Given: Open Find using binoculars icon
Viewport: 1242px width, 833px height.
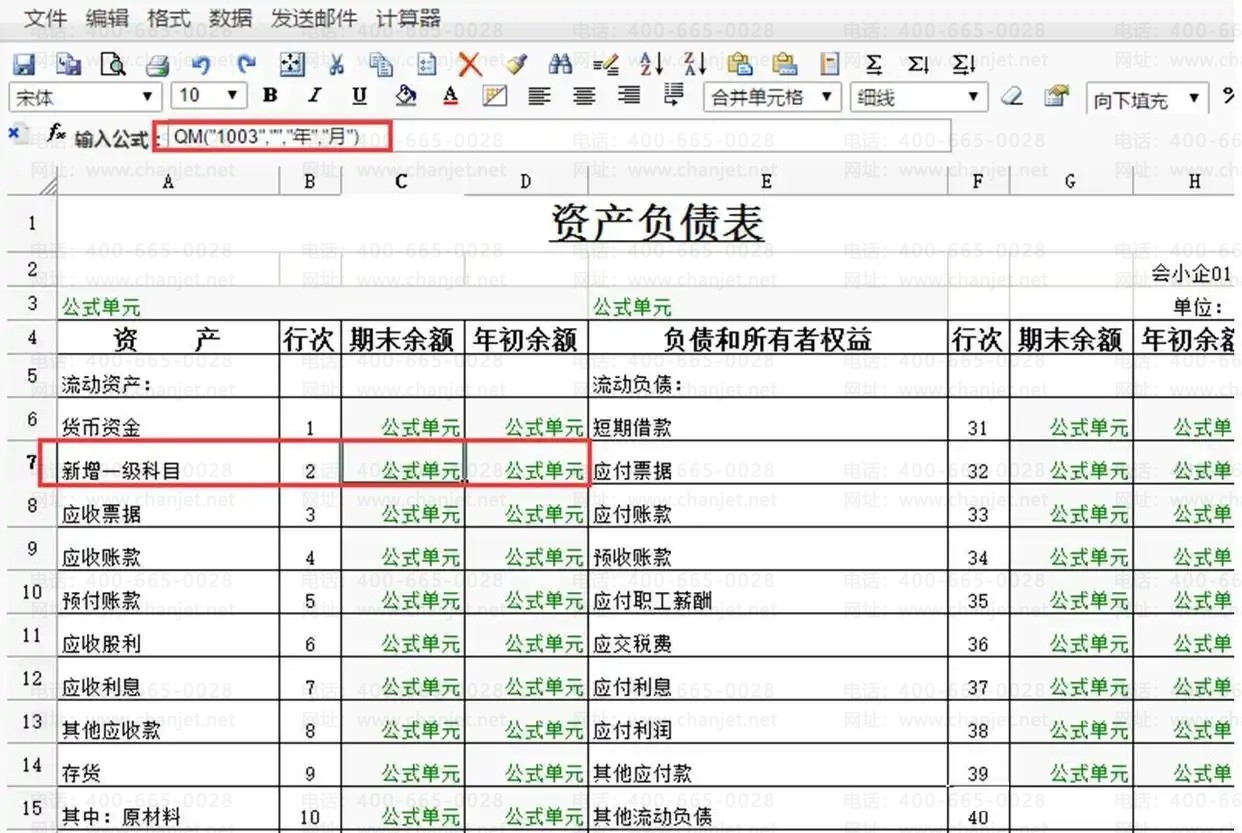Looking at the screenshot, I should click(561, 65).
